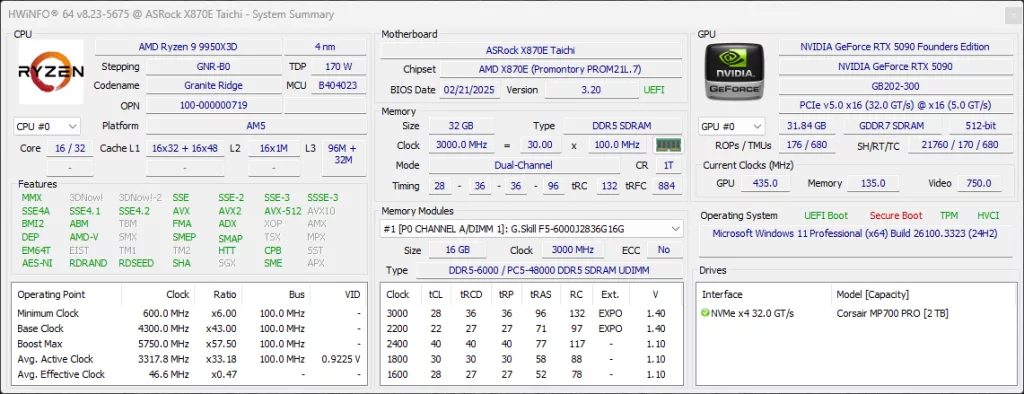Click the tRCD column header

click(x=471, y=294)
